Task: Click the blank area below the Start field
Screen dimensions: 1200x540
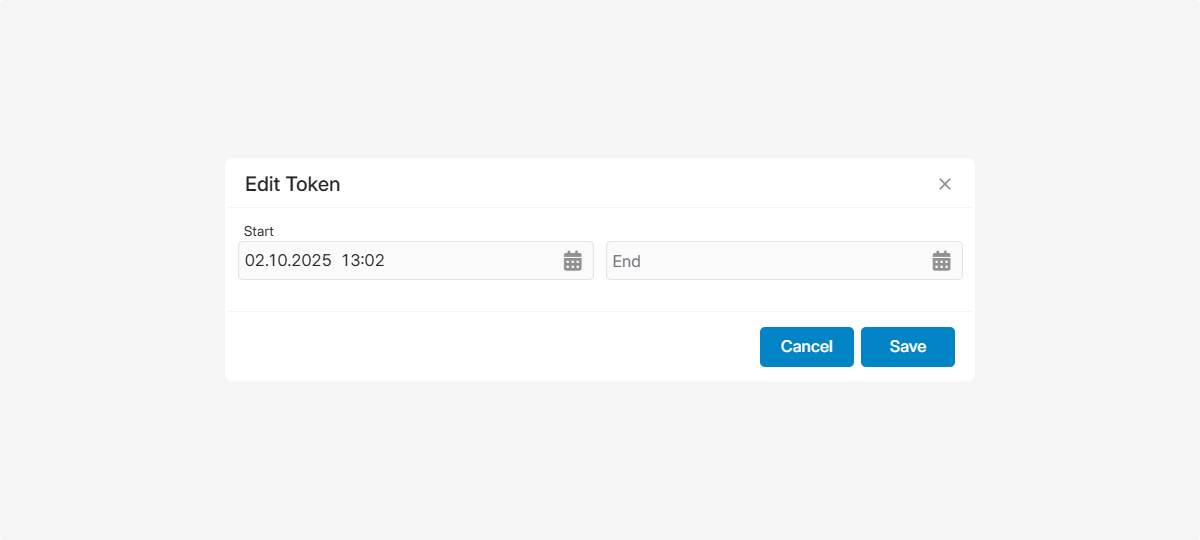Action: pos(415,296)
